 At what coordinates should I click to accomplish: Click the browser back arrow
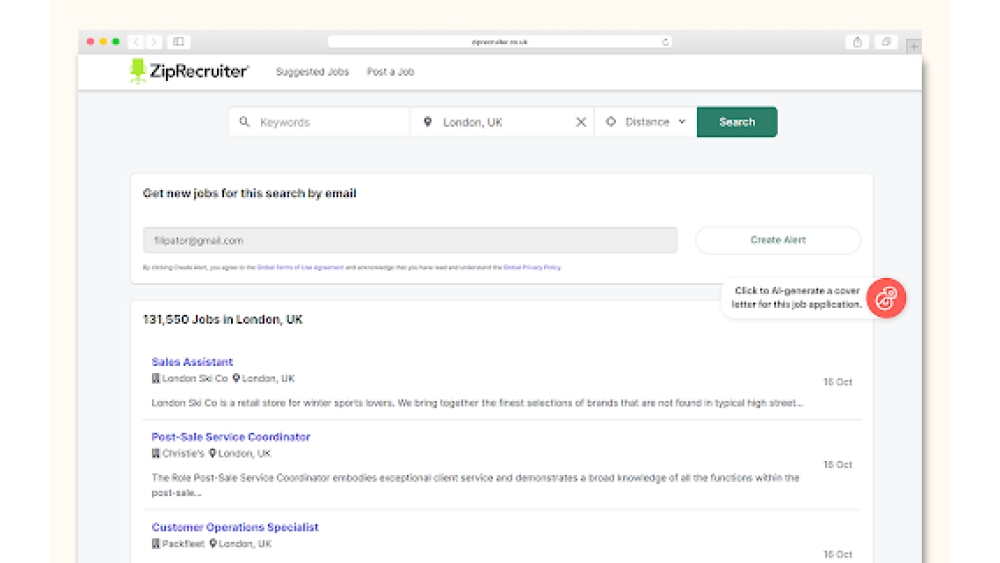click(x=136, y=42)
